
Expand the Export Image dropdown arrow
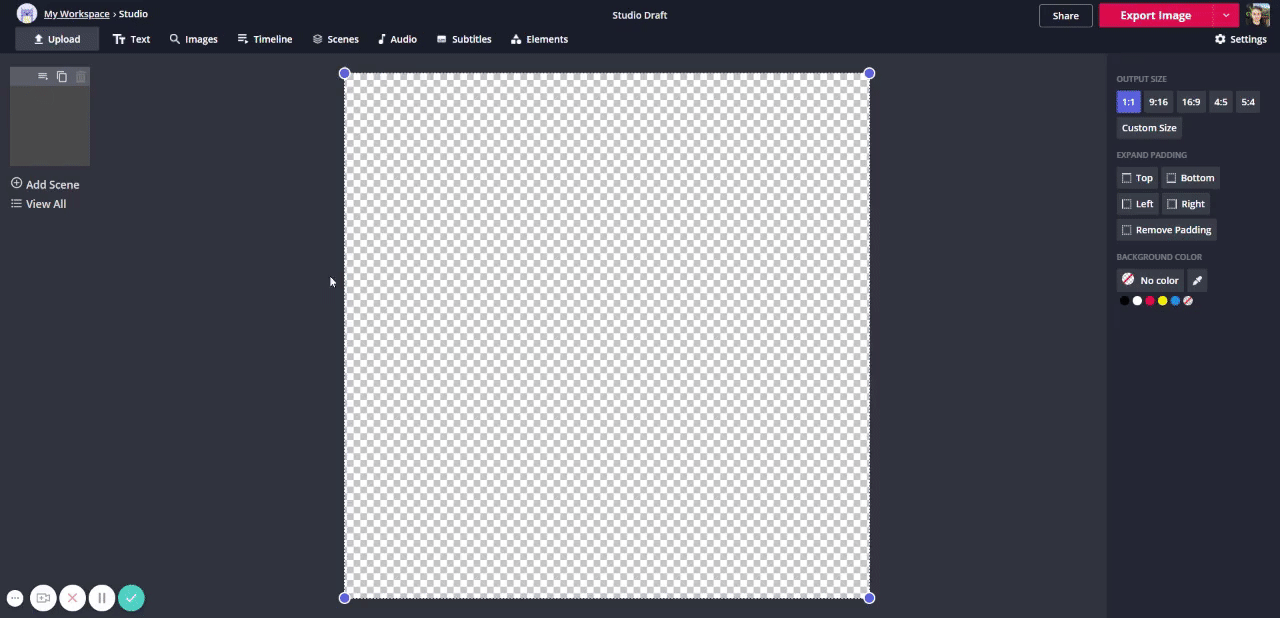(x=1226, y=15)
